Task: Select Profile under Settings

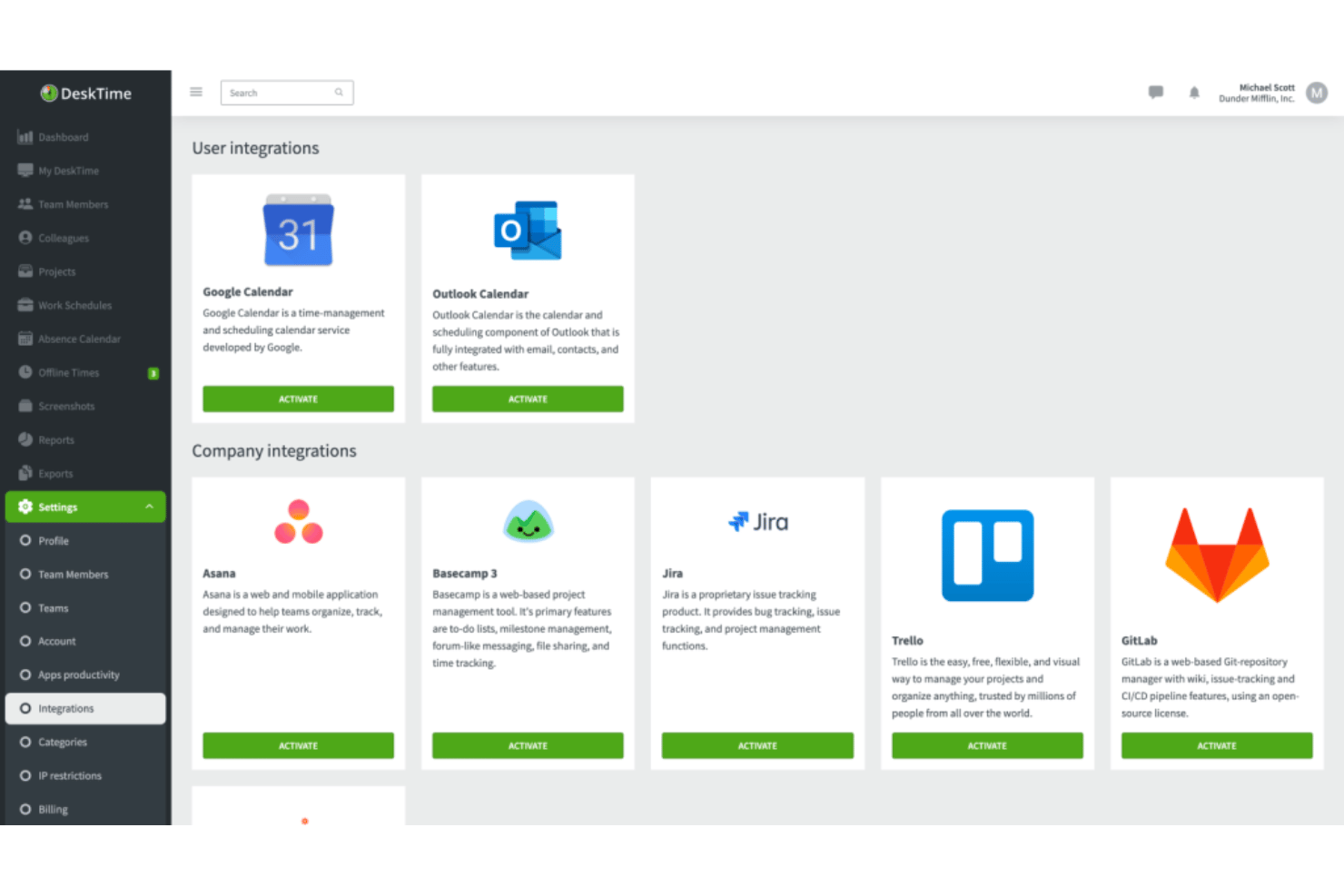Action: pyautogui.click(x=85, y=540)
